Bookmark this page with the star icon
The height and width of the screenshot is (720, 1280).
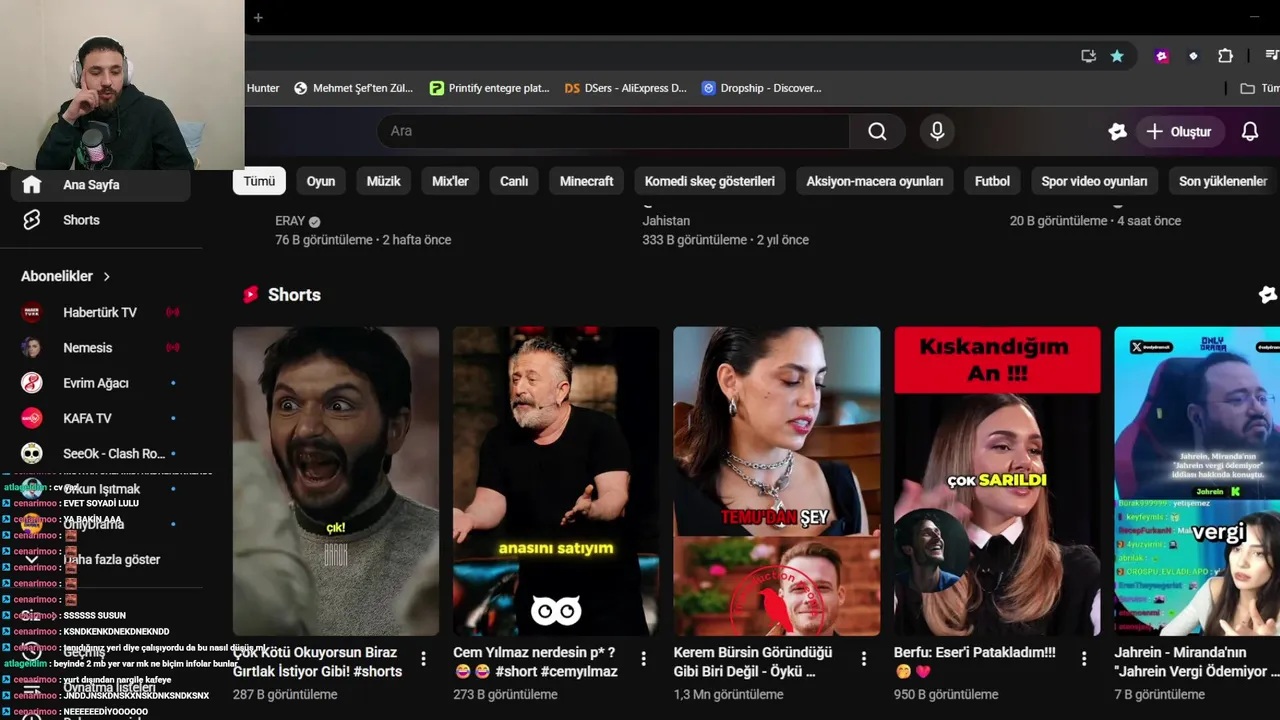(1117, 56)
